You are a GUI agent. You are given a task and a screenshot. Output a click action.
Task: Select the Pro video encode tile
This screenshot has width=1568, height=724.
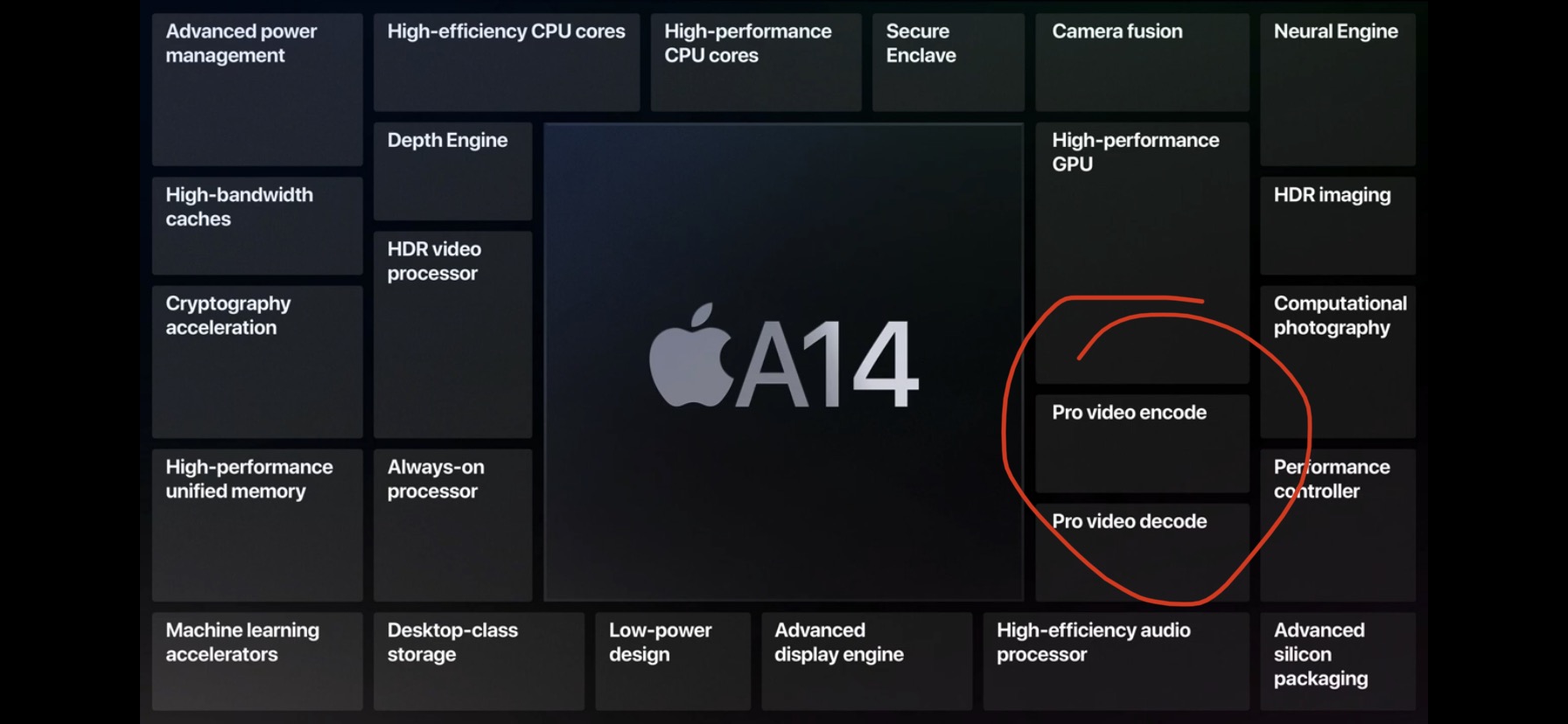tap(1142, 444)
